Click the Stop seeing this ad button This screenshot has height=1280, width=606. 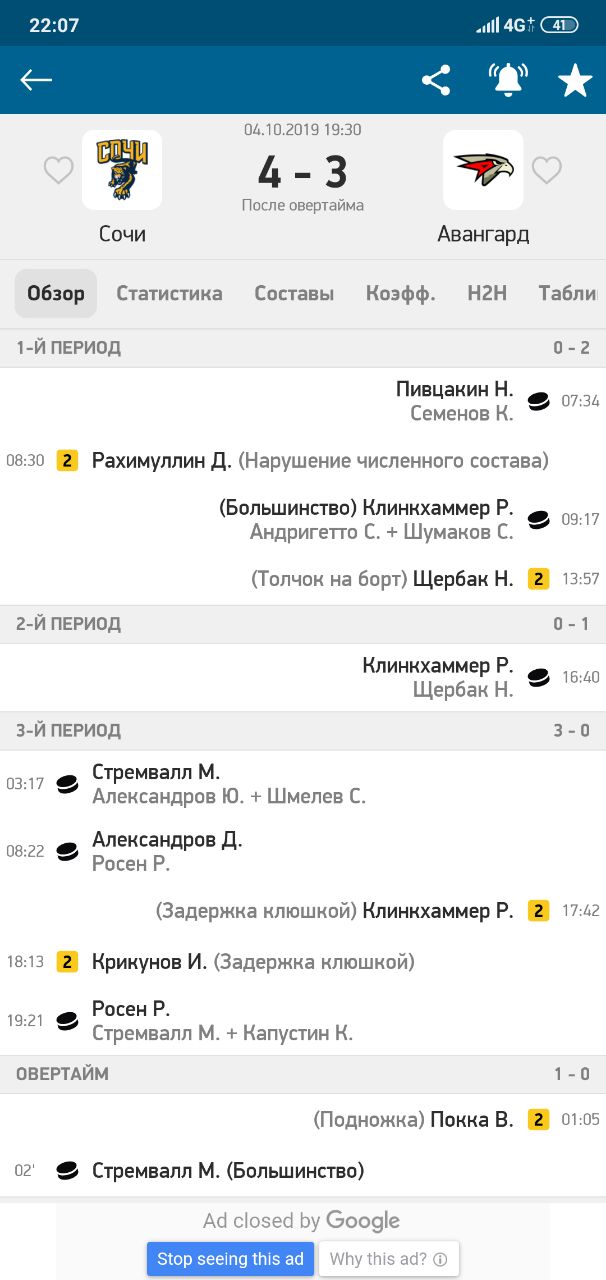pos(230,1259)
